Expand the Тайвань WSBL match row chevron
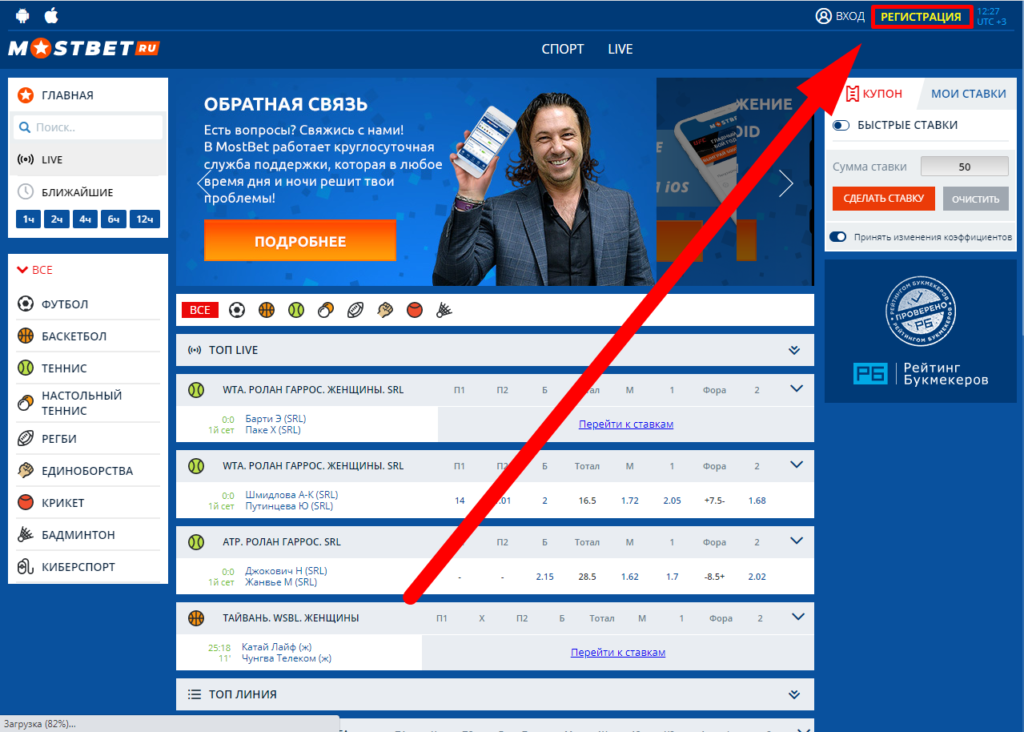 pos(797,617)
